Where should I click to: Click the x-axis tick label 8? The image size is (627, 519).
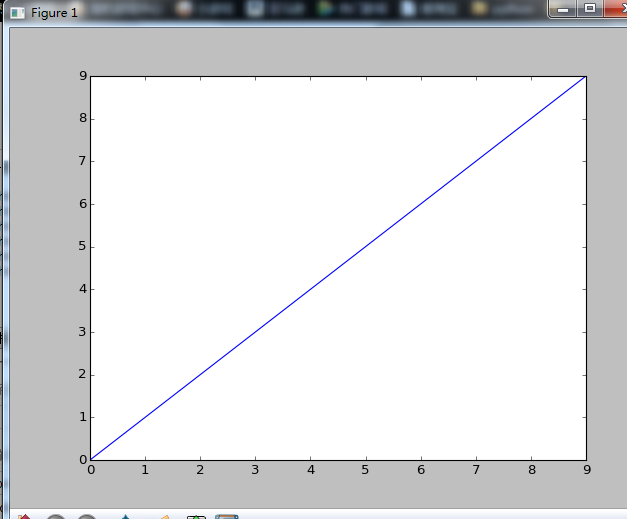pos(531,469)
